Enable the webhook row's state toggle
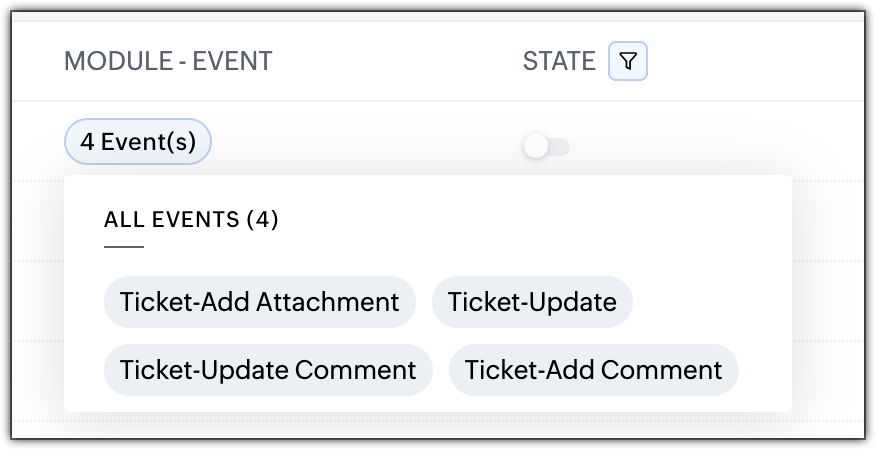The width and height of the screenshot is (876, 450). pyautogui.click(x=546, y=147)
